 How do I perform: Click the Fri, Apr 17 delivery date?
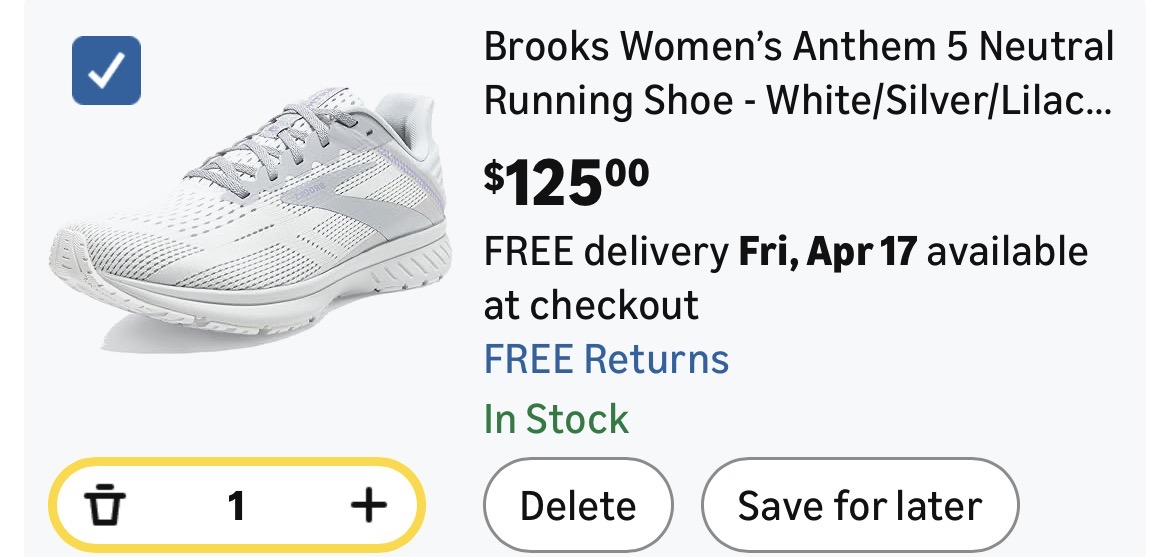[827, 251]
